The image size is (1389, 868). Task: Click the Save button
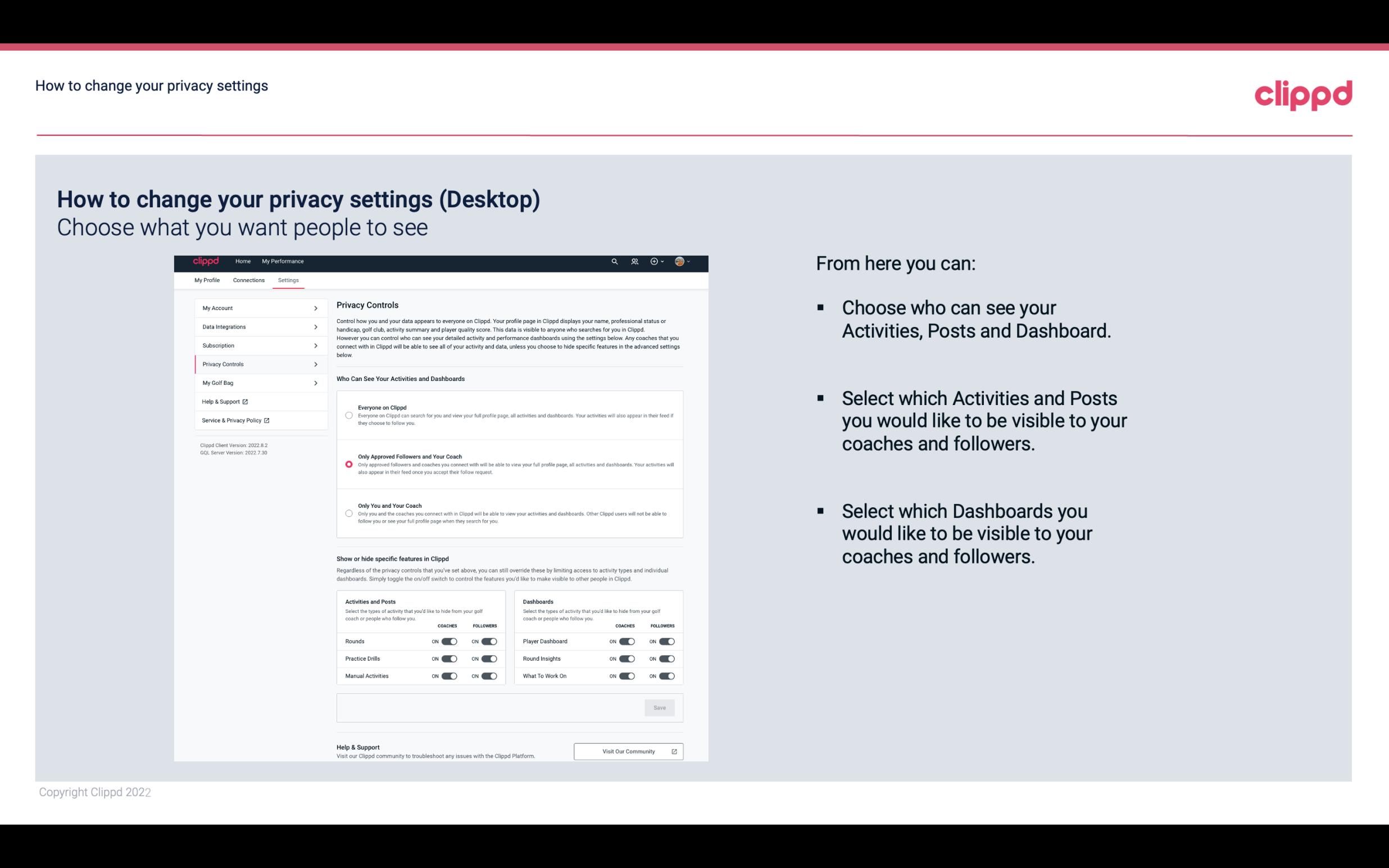click(660, 707)
